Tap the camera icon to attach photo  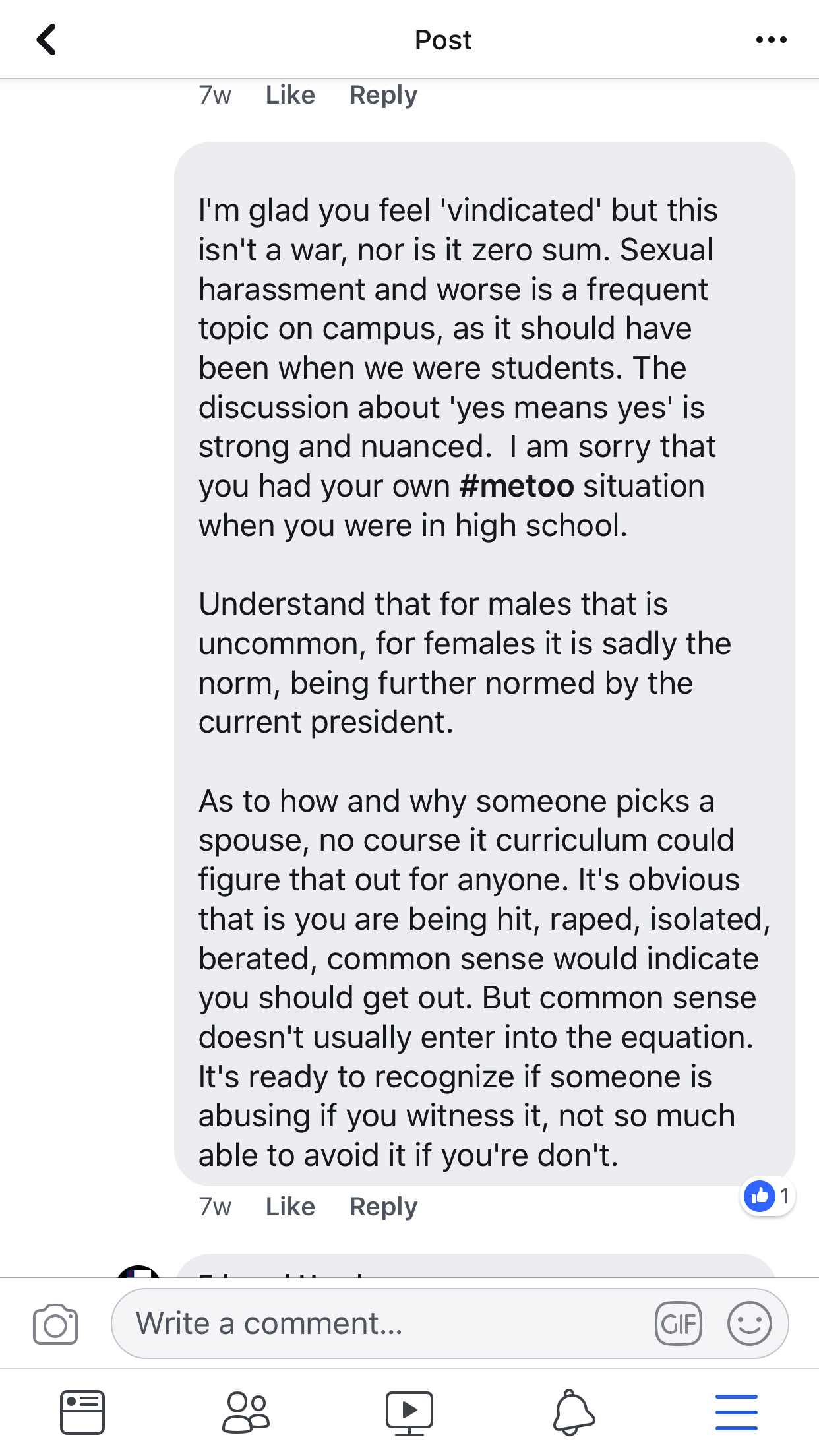[x=55, y=1323]
